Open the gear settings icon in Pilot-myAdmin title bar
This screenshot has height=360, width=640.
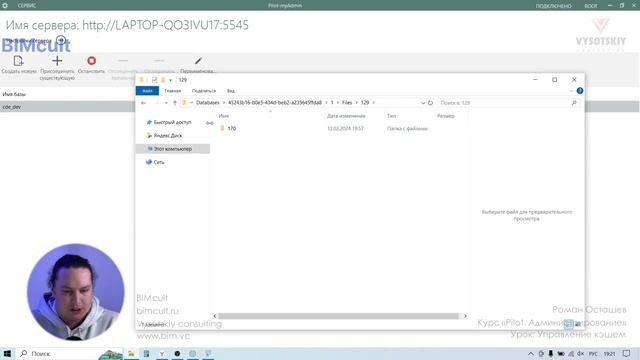(x=5, y=6)
